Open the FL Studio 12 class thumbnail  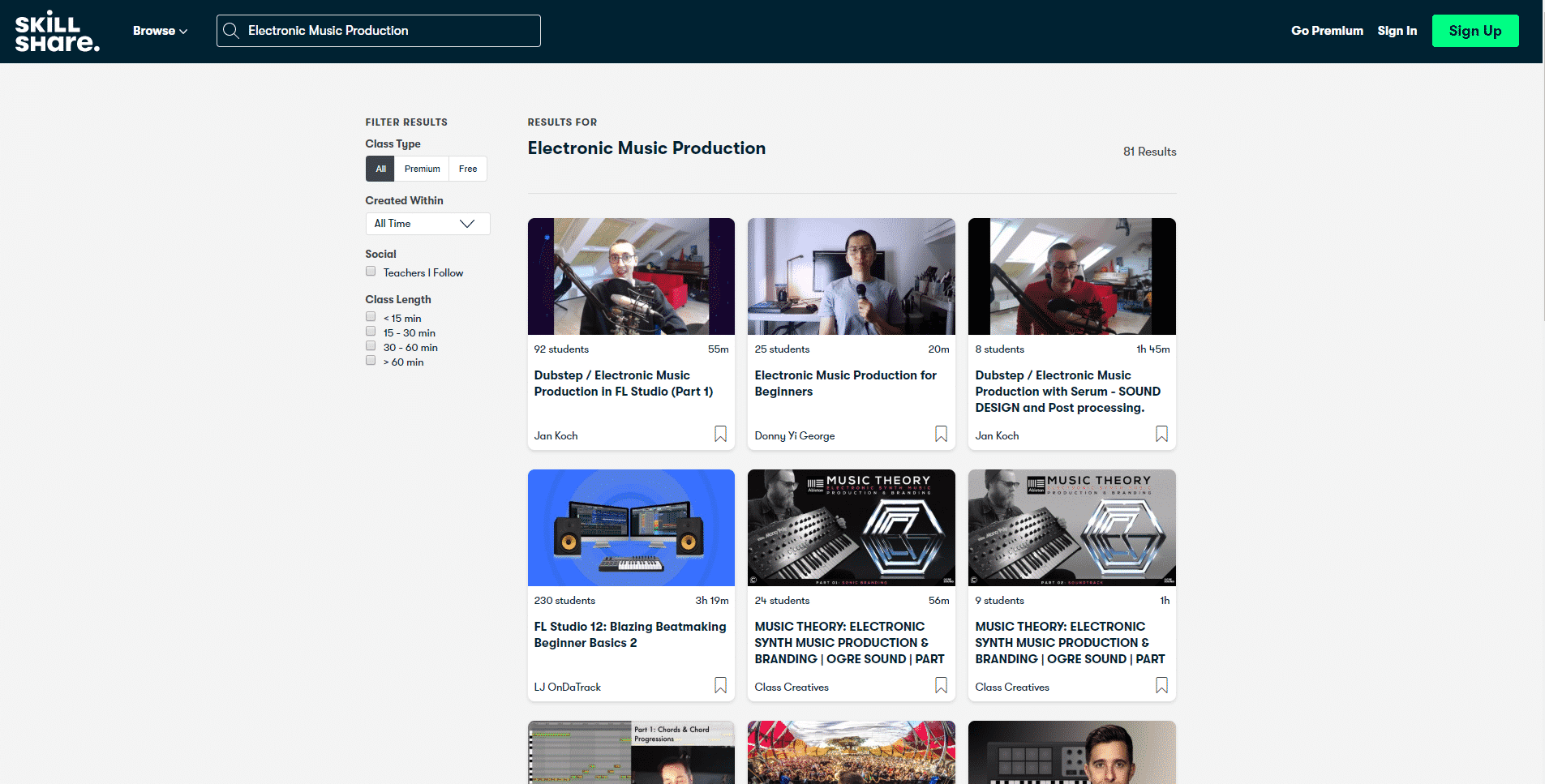[x=631, y=528]
